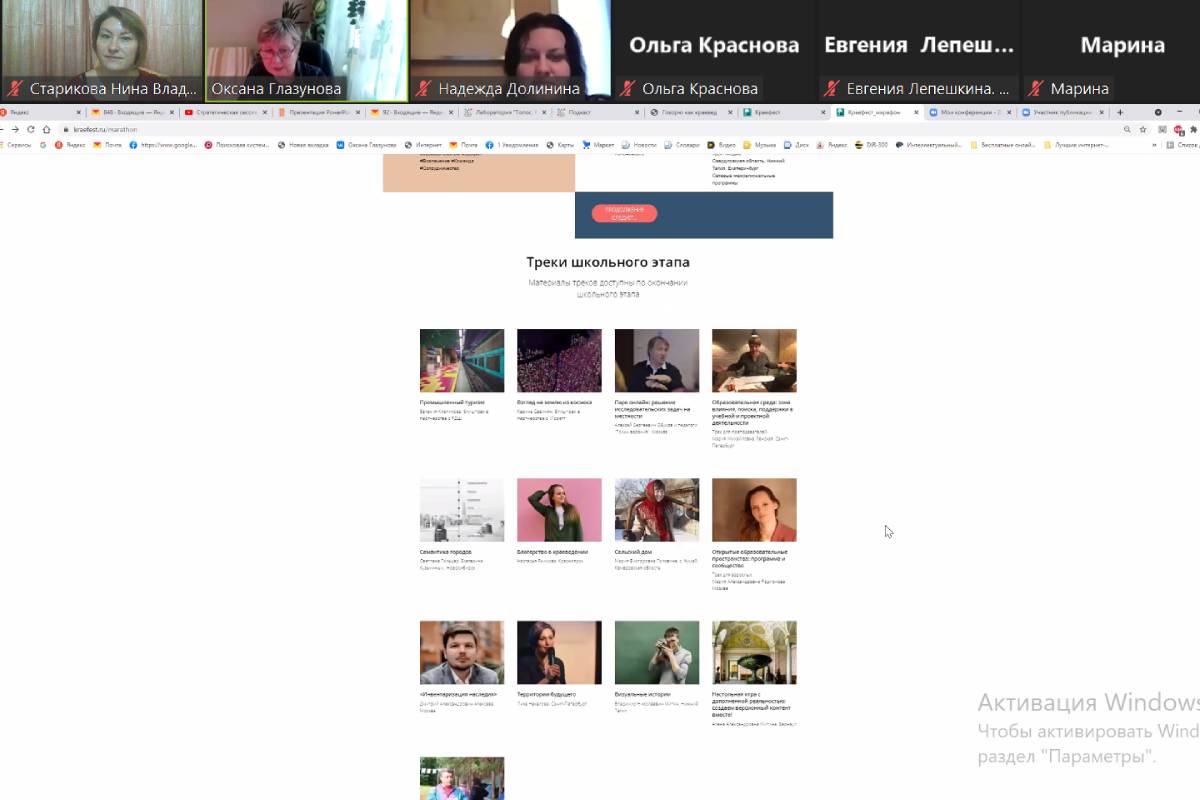Open the Блогерство в краеведении track link
The width and height of the screenshot is (1200, 800).
553,552
